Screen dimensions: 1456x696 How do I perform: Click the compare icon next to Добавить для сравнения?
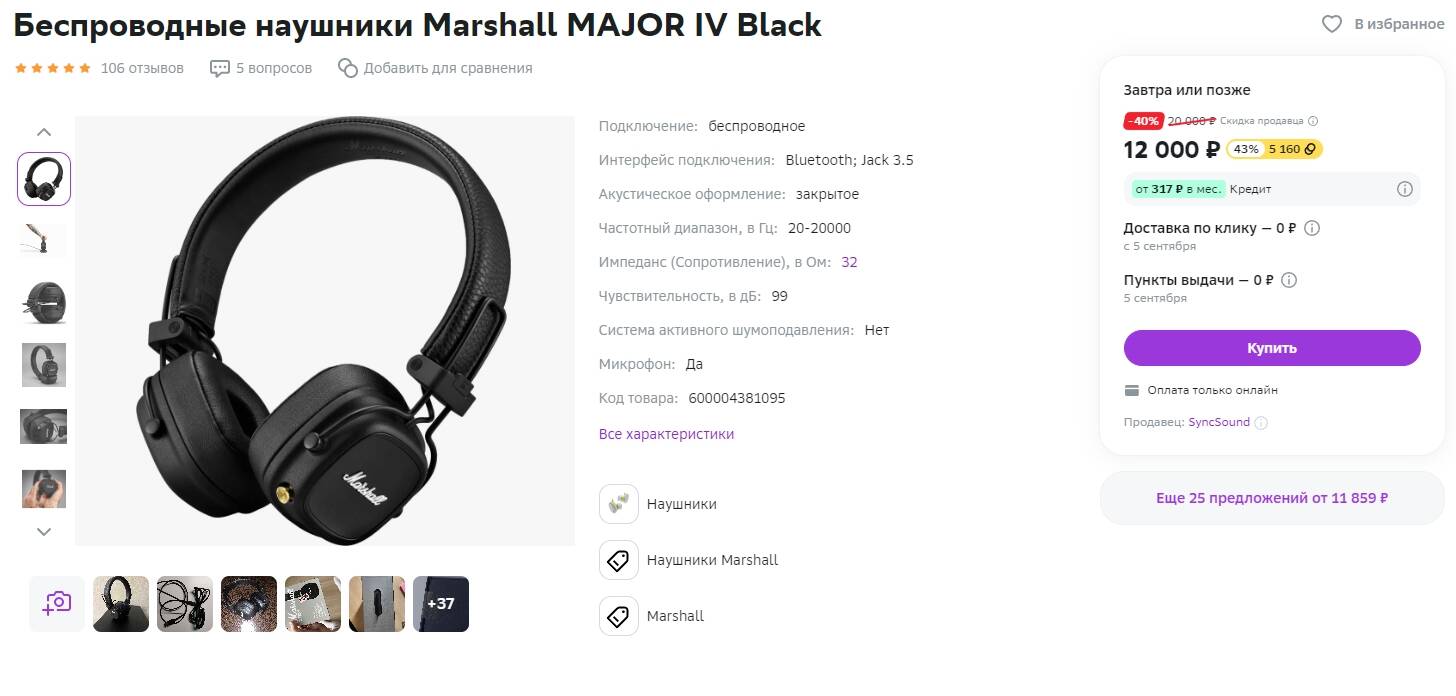coord(348,68)
